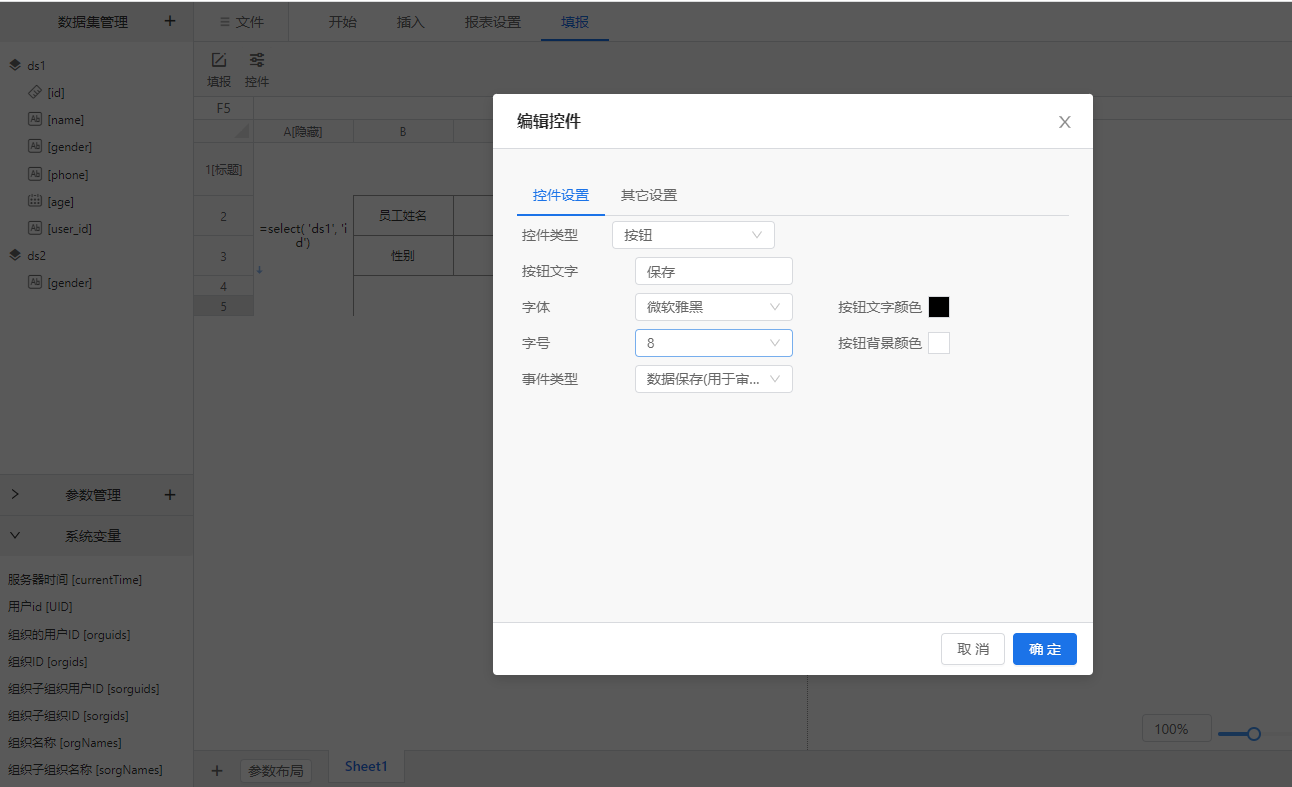Click the 确定 button
This screenshot has width=1292, height=787.
point(1045,649)
